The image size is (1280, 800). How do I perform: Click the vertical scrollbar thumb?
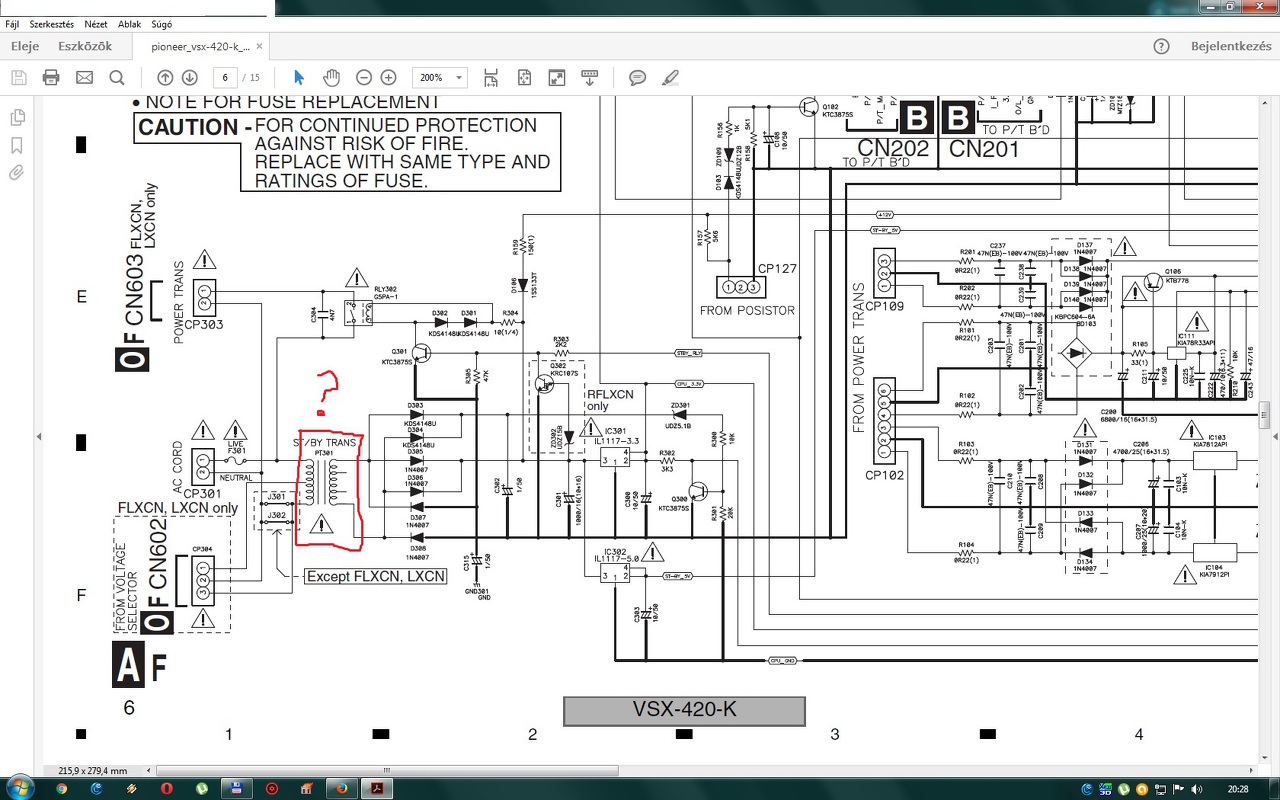[x=1264, y=413]
